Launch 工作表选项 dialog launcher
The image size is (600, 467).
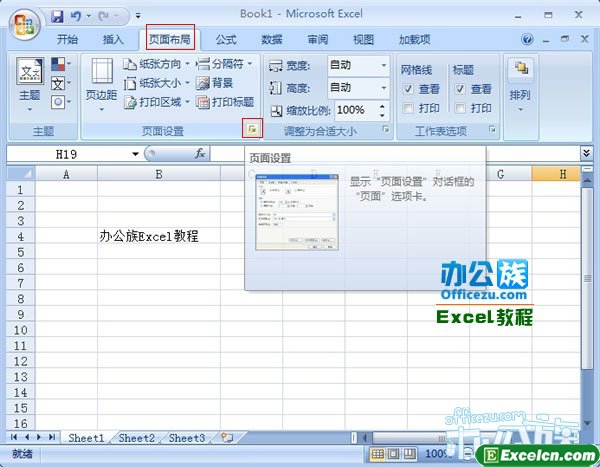[493, 129]
